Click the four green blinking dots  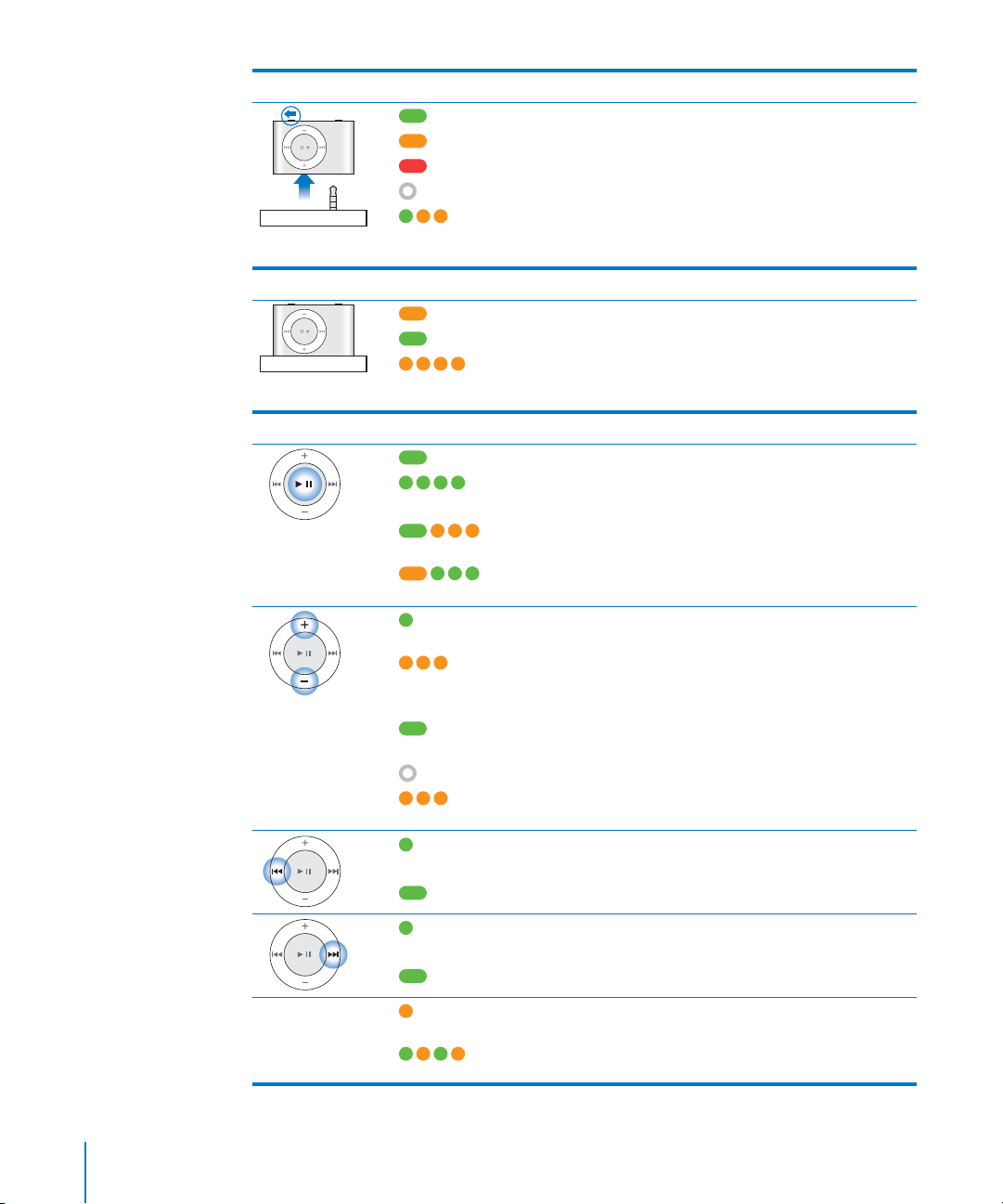(x=431, y=483)
